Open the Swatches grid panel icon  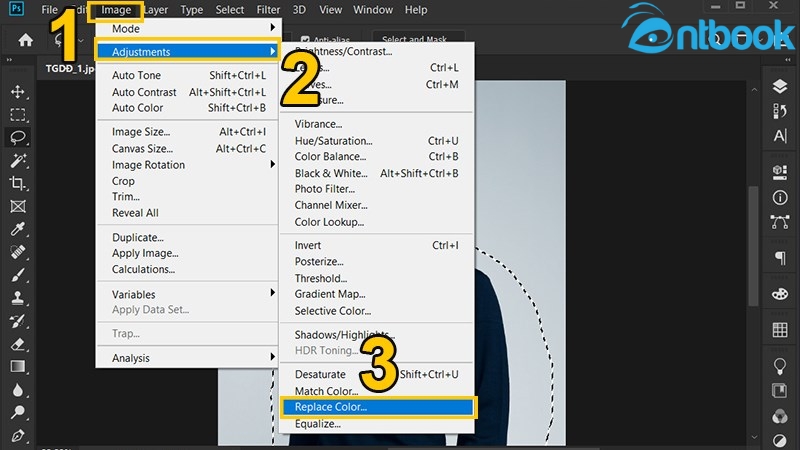(x=780, y=330)
